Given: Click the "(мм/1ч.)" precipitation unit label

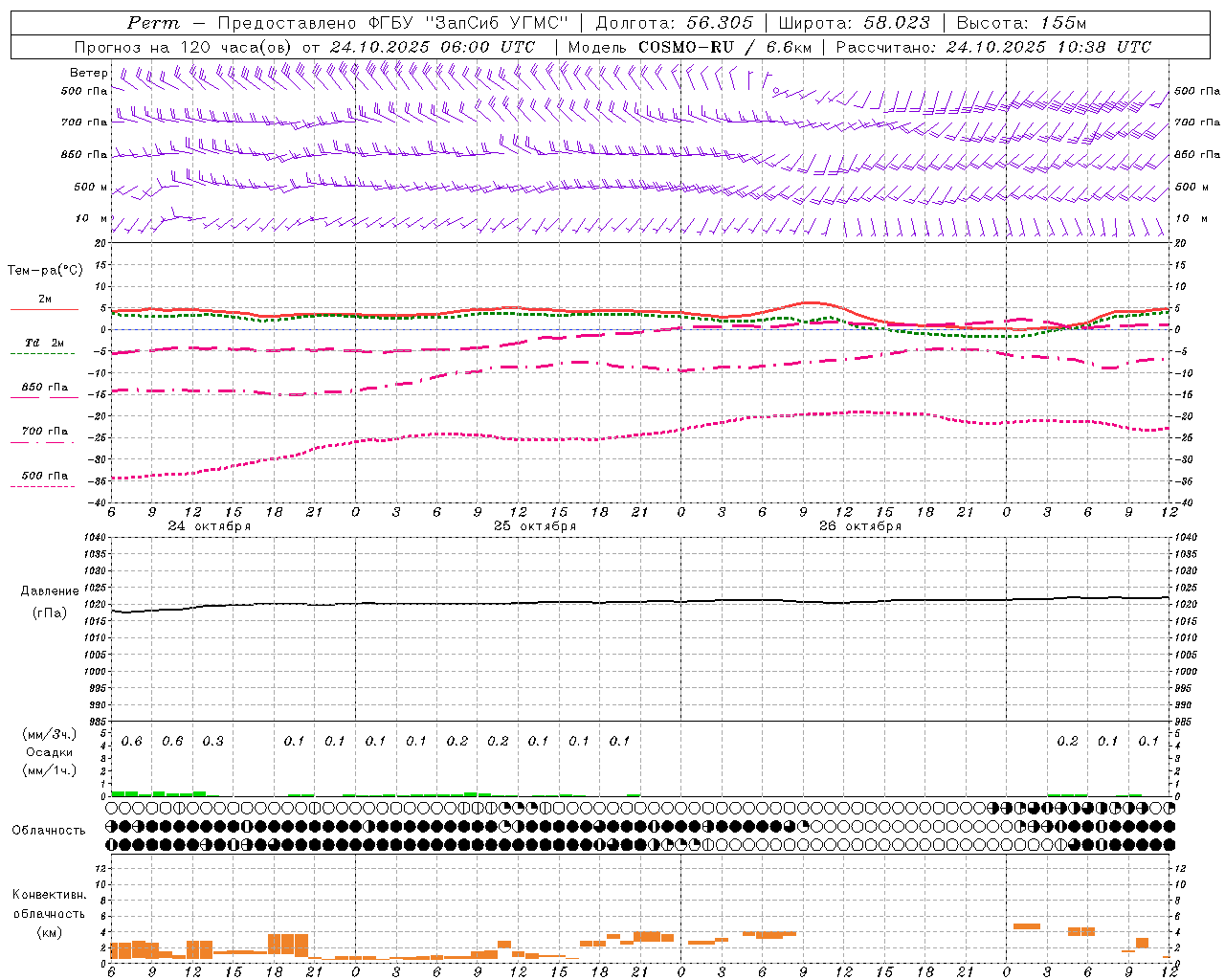Looking at the screenshot, I should tap(50, 770).
